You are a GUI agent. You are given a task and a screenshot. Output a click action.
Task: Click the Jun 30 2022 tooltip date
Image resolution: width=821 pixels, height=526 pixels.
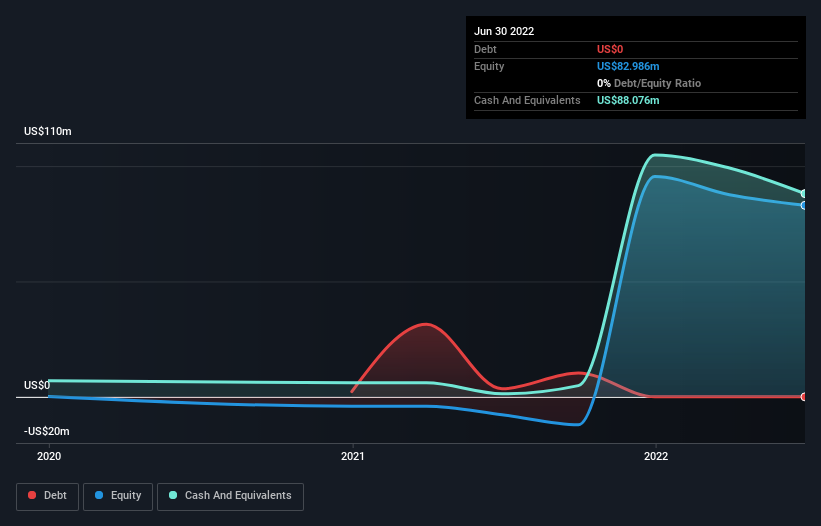(504, 31)
